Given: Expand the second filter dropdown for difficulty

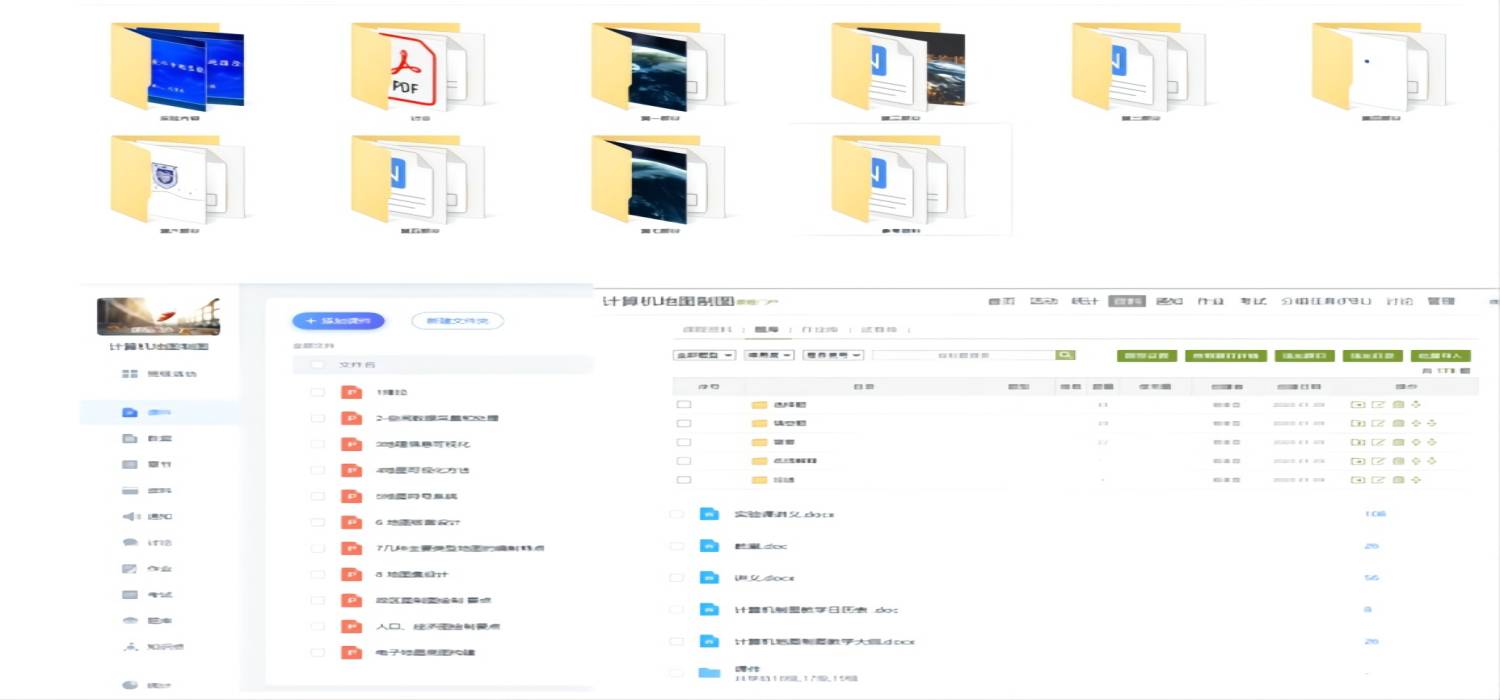Looking at the screenshot, I should [x=769, y=355].
